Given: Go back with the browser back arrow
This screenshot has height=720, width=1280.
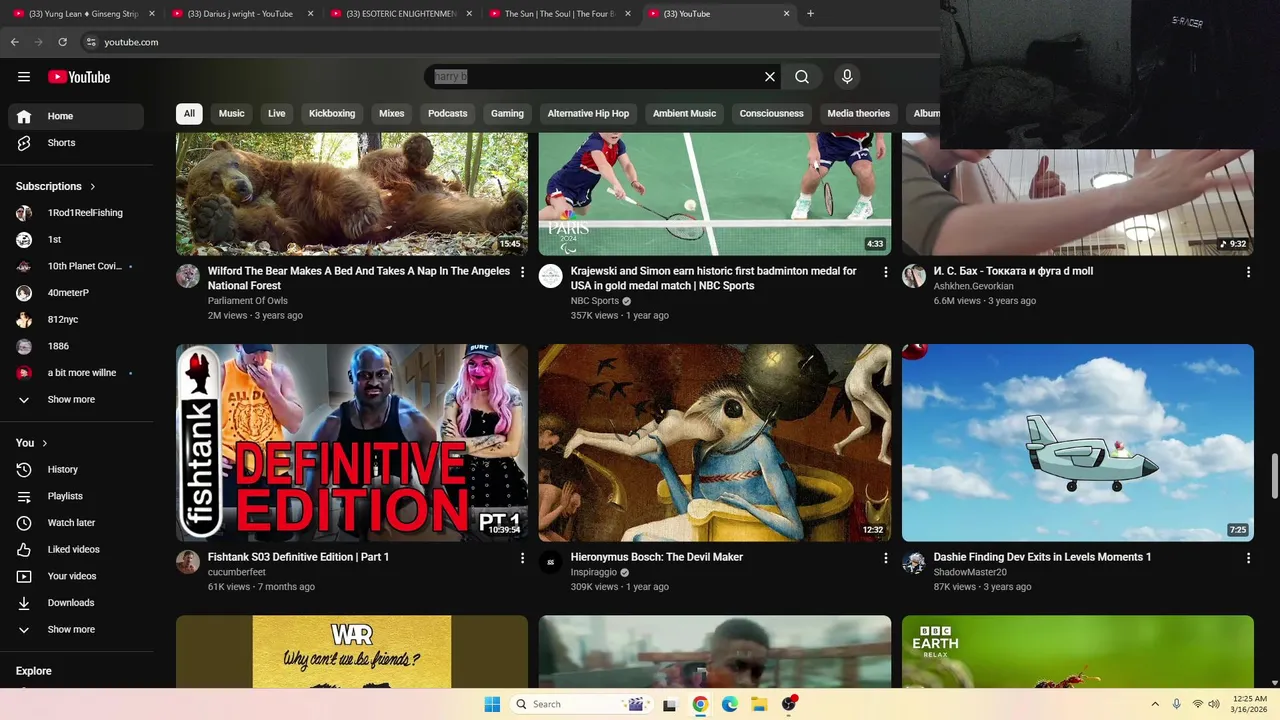Looking at the screenshot, I should pyautogui.click(x=15, y=42).
